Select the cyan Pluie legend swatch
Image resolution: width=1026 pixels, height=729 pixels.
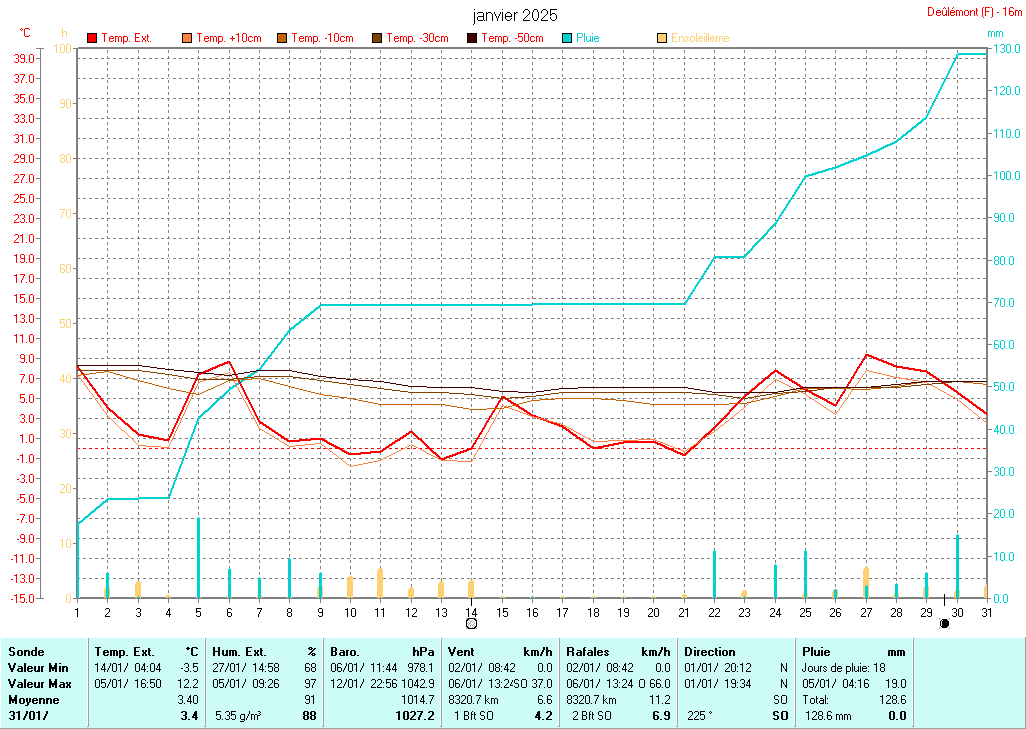coord(567,38)
